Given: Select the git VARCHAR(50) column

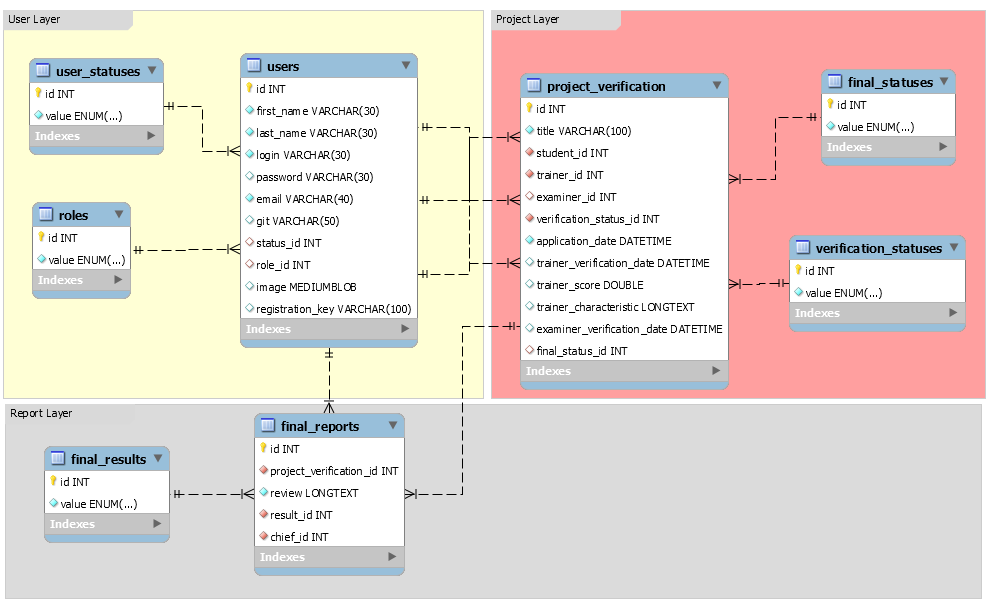Looking at the screenshot, I should [329, 221].
